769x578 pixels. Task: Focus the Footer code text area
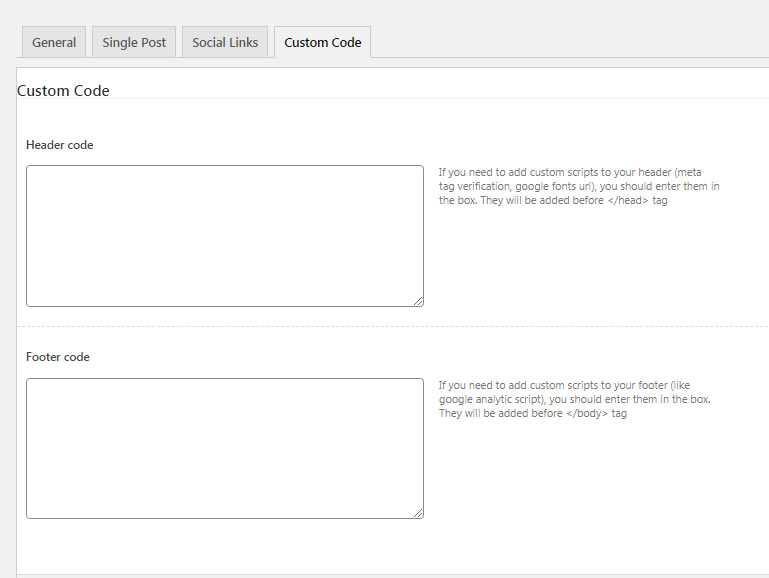(x=225, y=448)
